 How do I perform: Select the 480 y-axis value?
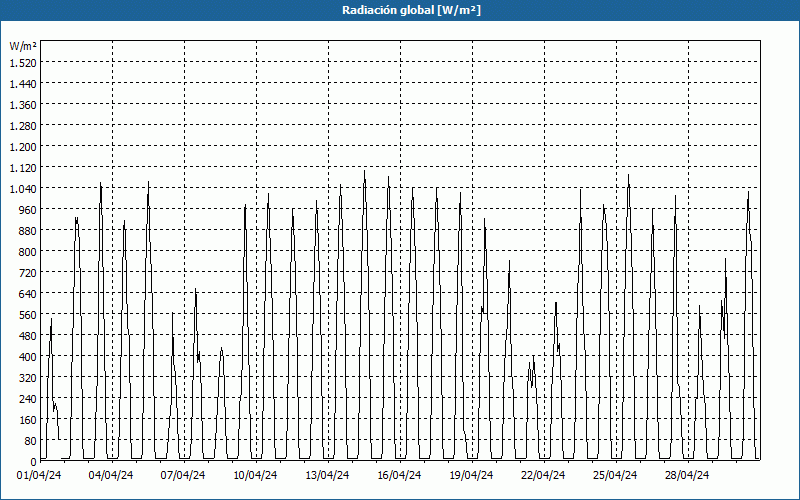coord(29,336)
